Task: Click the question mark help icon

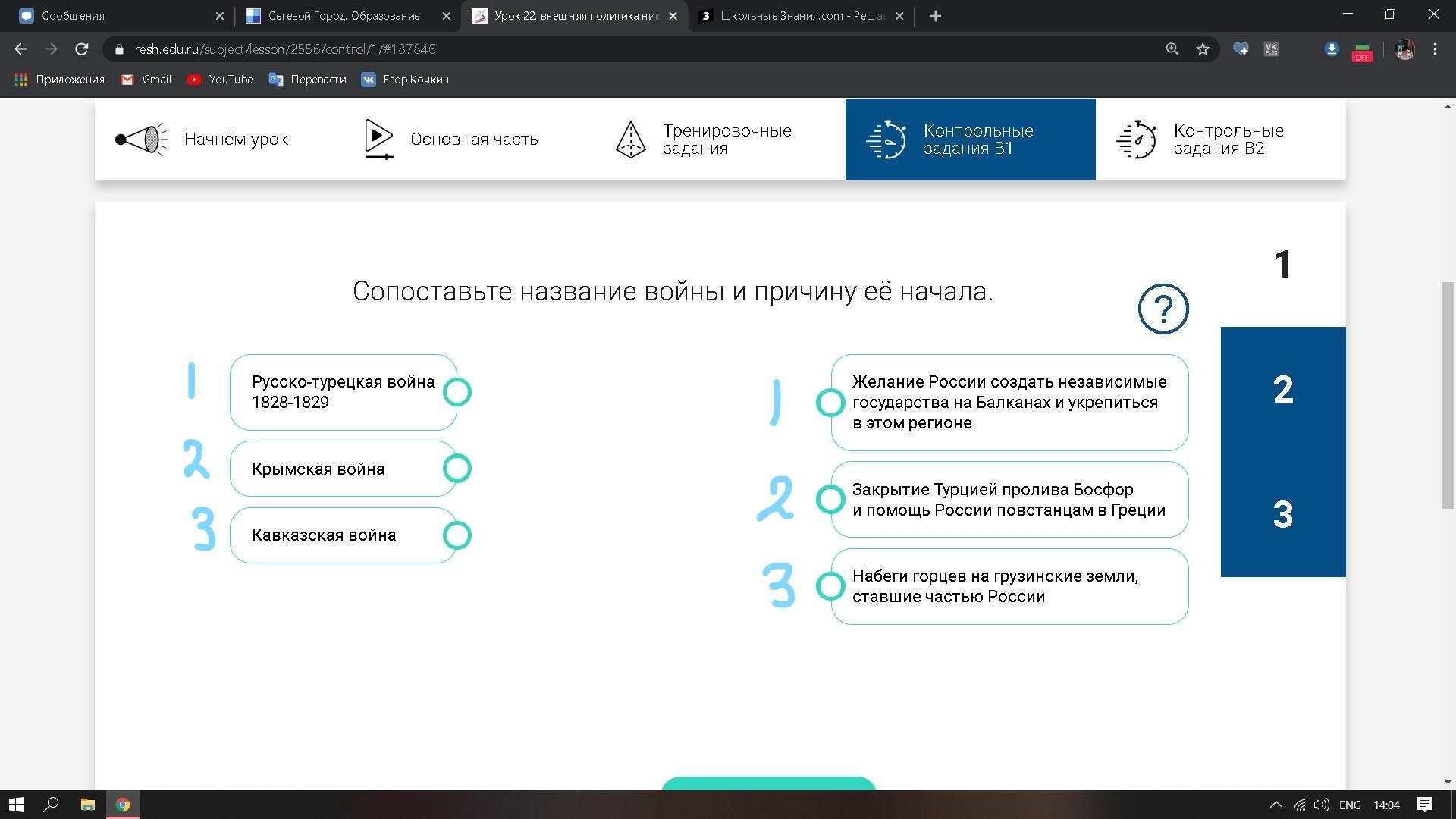Action: click(x=1163, y=309)
